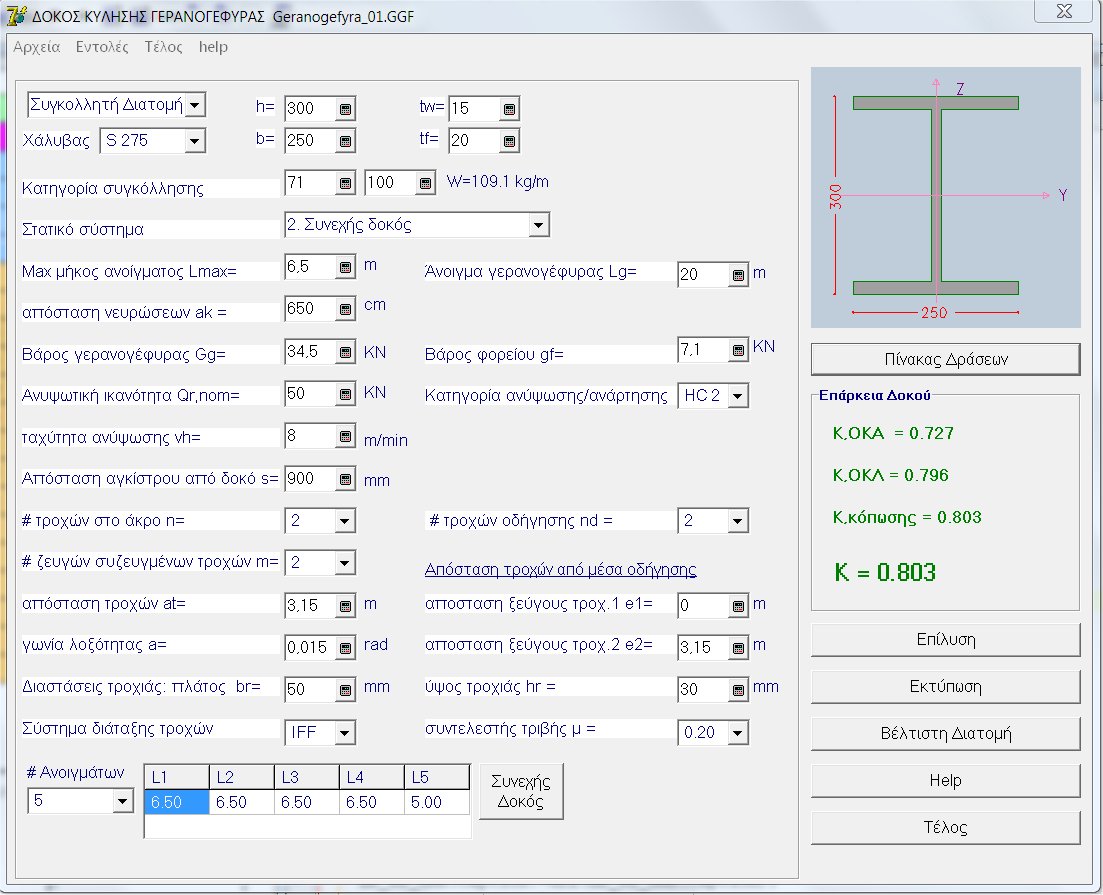This screenshot has height=895, width=1103.
Task: Open the Αρχεία menu
Action: (36, 47)
